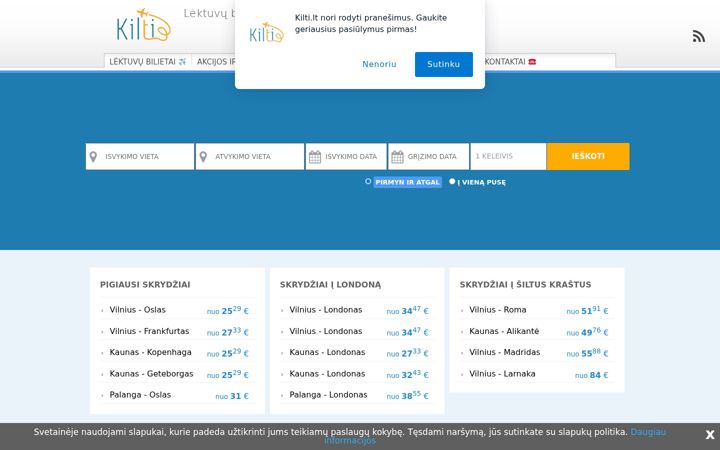Click the Kilti logo in header
The image size is (720, 450).
coord(144,25)
